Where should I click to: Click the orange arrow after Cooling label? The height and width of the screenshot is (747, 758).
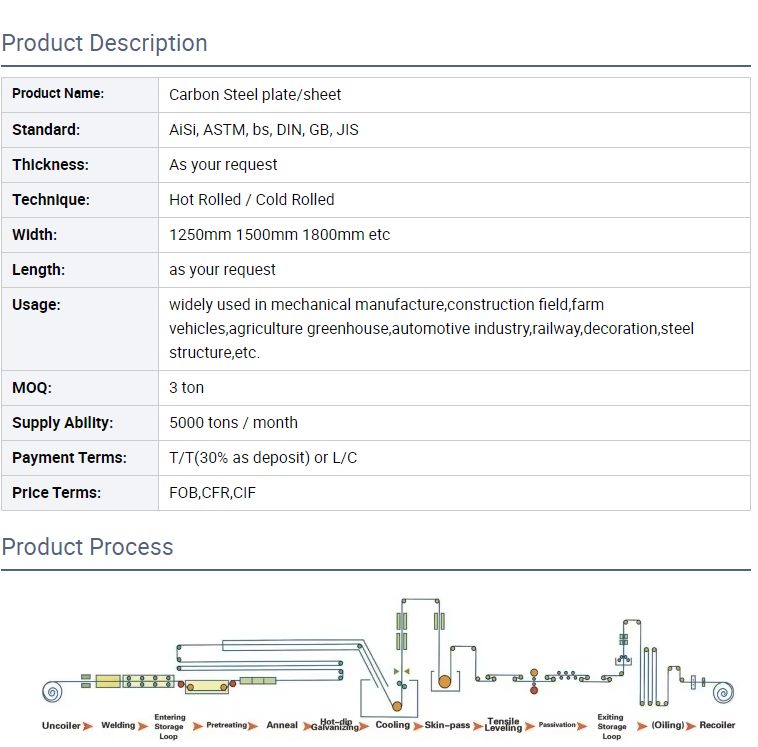[x=418, y=725]
